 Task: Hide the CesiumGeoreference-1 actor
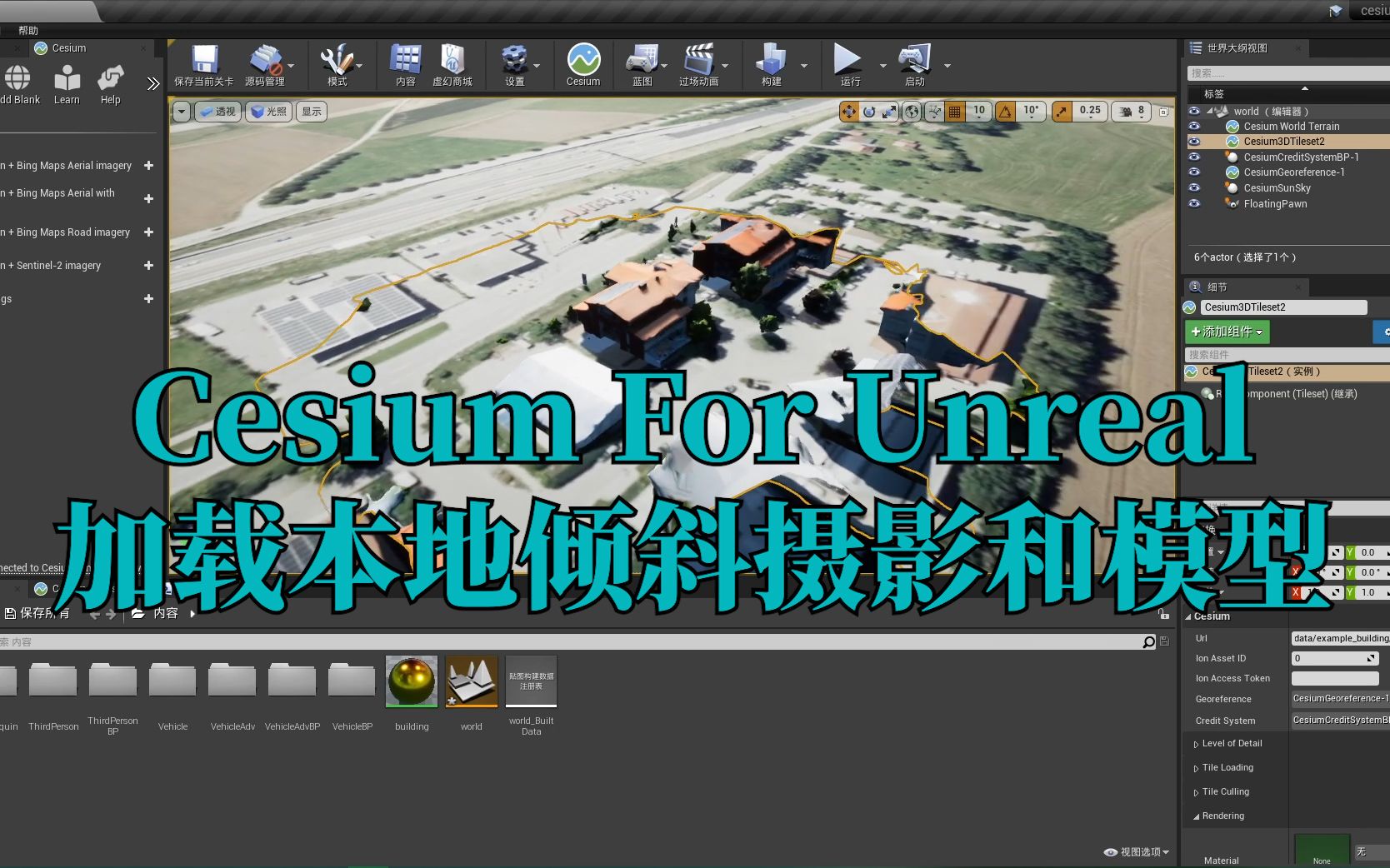click(1194, 172)
